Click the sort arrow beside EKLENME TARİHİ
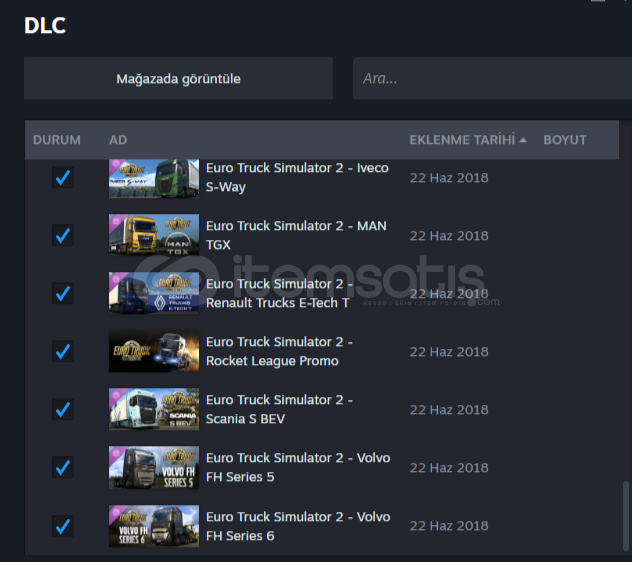632x562 pixels. point(523,140)
